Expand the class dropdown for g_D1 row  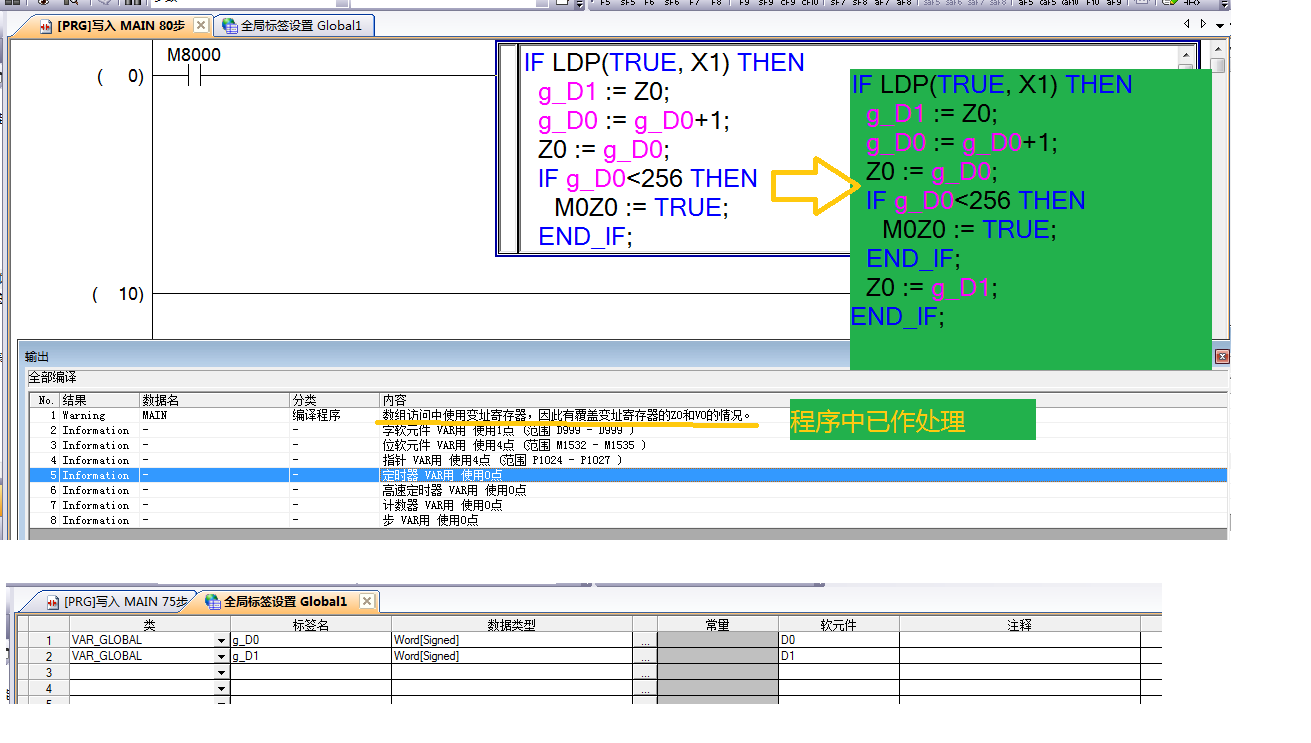(x=221, y=657)
